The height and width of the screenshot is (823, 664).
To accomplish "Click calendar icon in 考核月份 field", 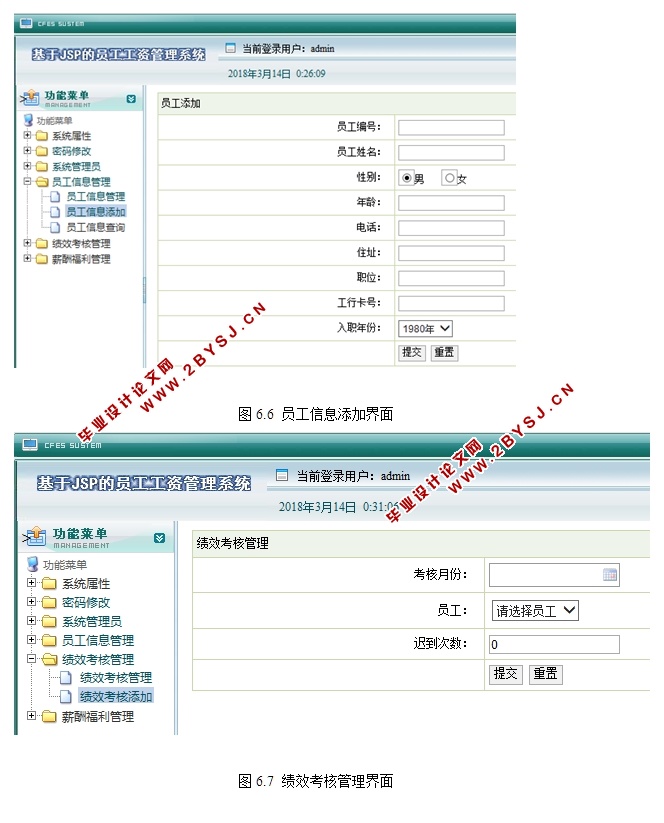I will pyautogui.click(x=610, y=575).
